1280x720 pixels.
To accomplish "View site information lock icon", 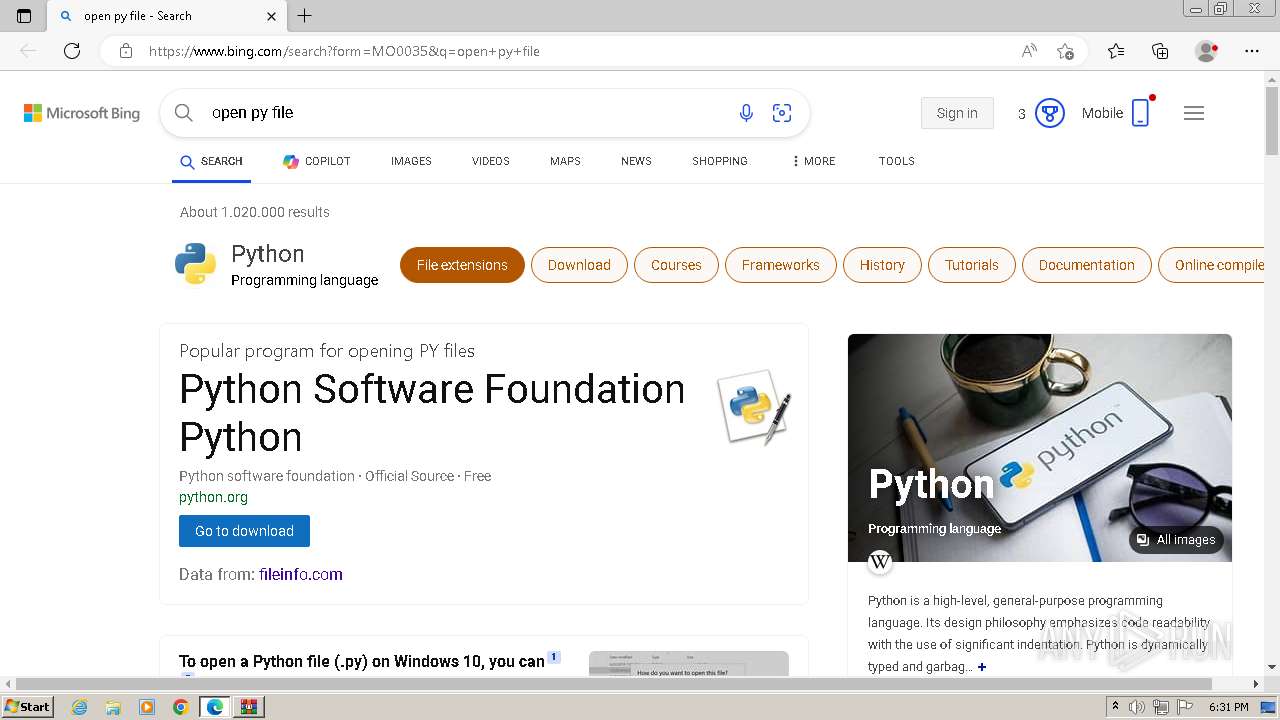I will [x=126, y=51].
